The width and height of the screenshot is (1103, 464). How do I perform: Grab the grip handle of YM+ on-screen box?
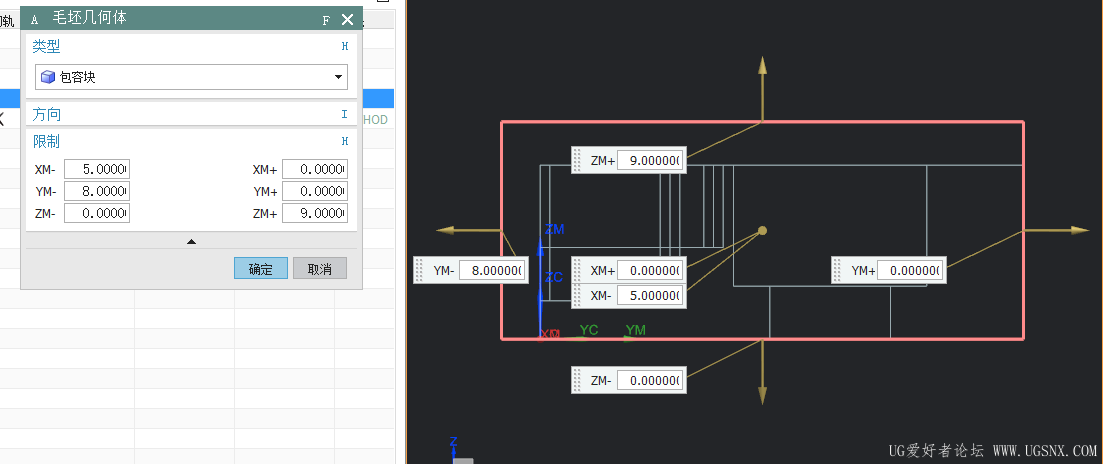[838, 270]
